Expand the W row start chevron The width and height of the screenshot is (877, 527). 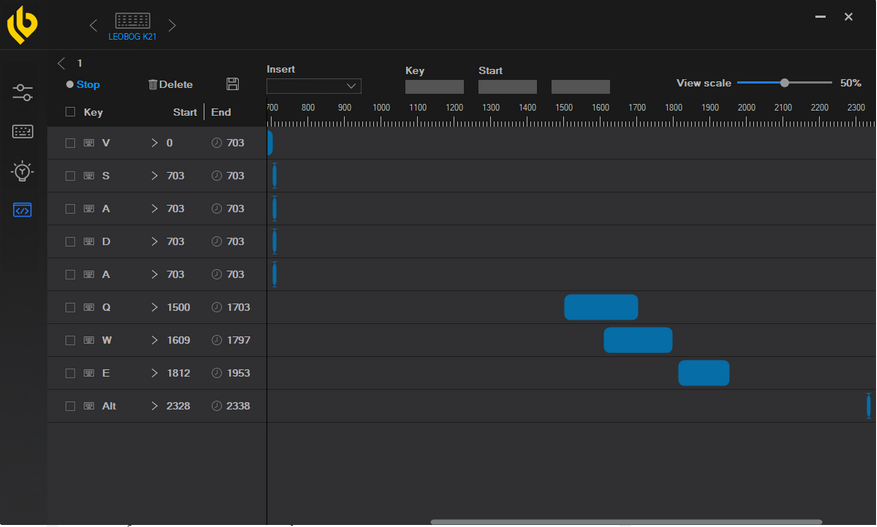point(155,341)
